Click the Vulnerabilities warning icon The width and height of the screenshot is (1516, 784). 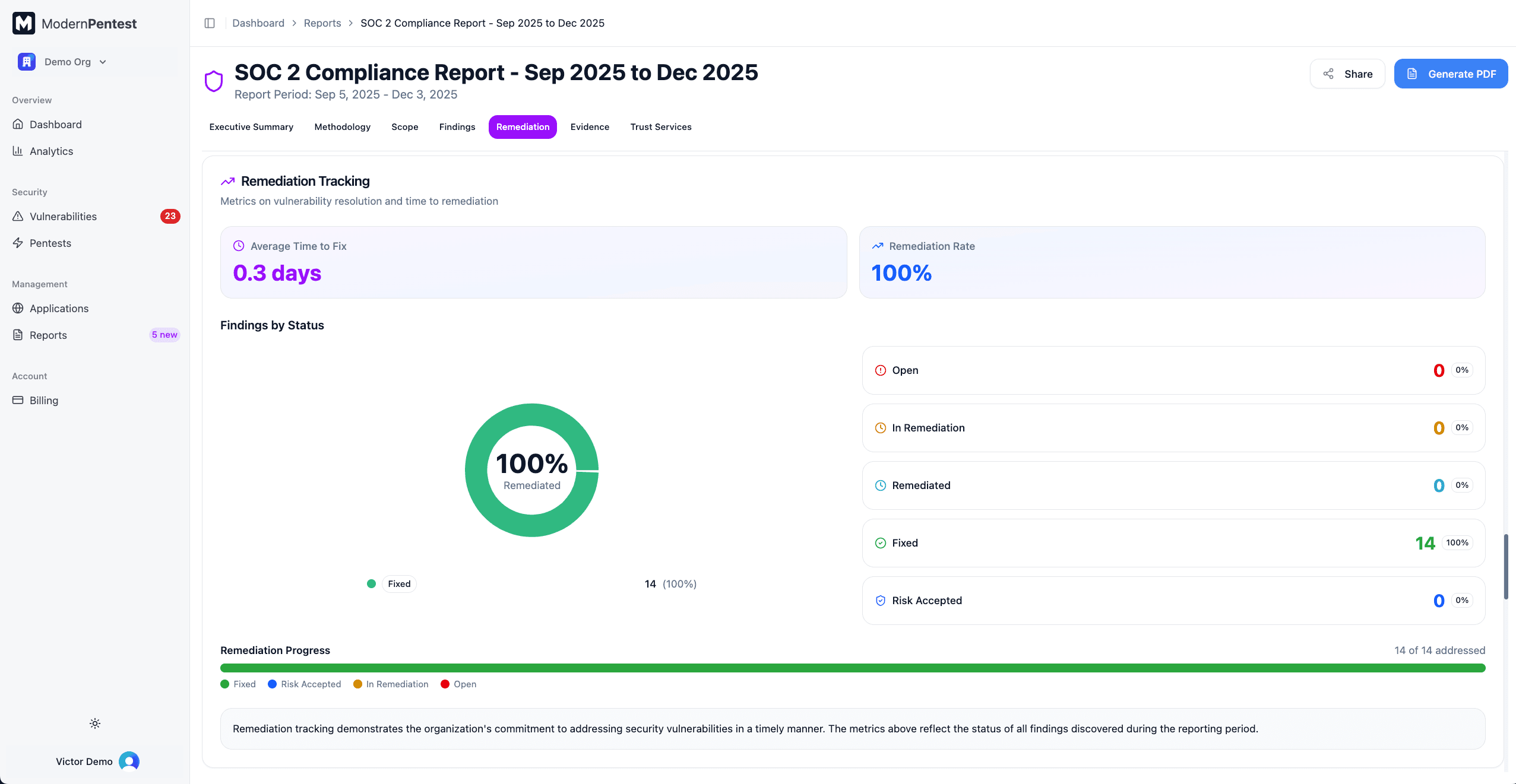click(18, 216)
